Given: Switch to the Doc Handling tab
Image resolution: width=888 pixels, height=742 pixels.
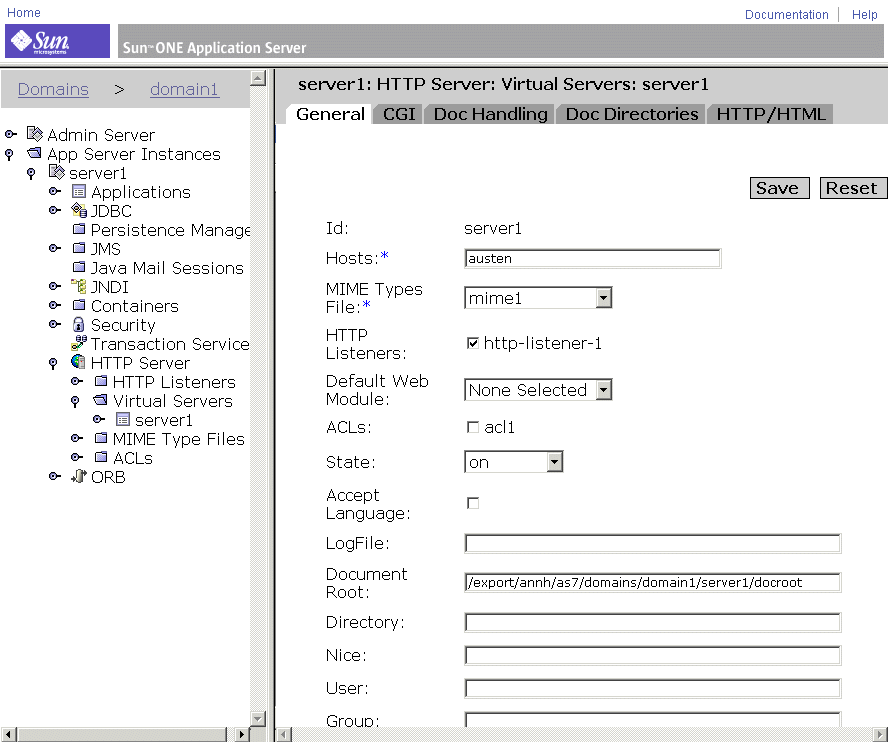Looking at the screenshot, I should (490, 114).
